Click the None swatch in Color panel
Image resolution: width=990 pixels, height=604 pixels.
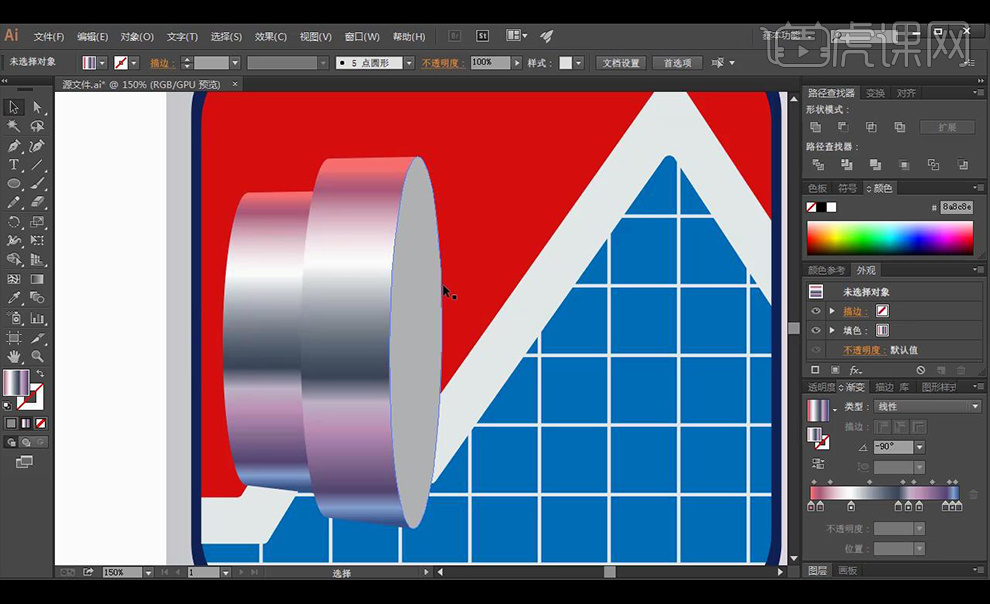[811, 207]
